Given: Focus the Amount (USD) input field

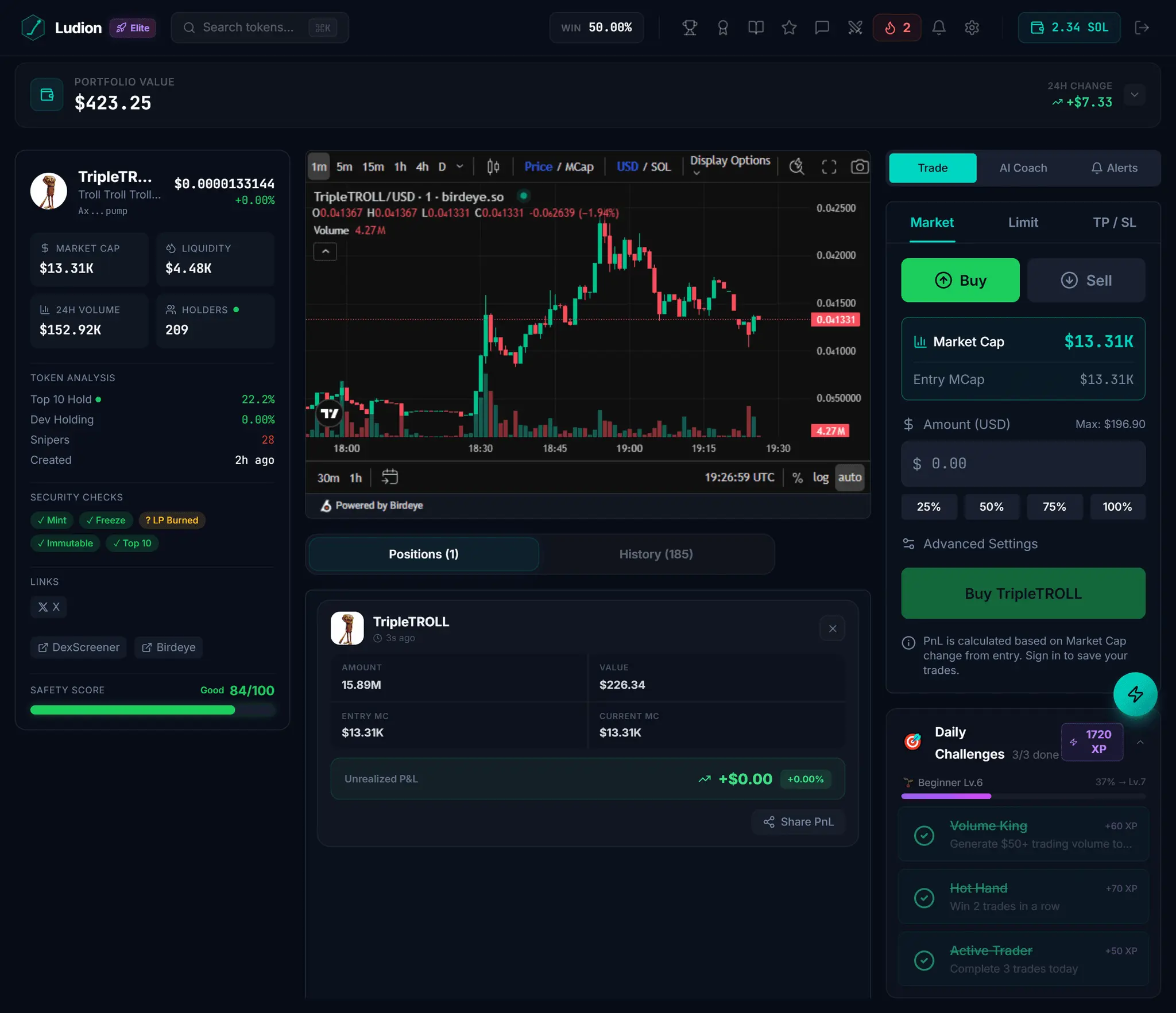Looking at the screenshot, I should pos(1023,464).
